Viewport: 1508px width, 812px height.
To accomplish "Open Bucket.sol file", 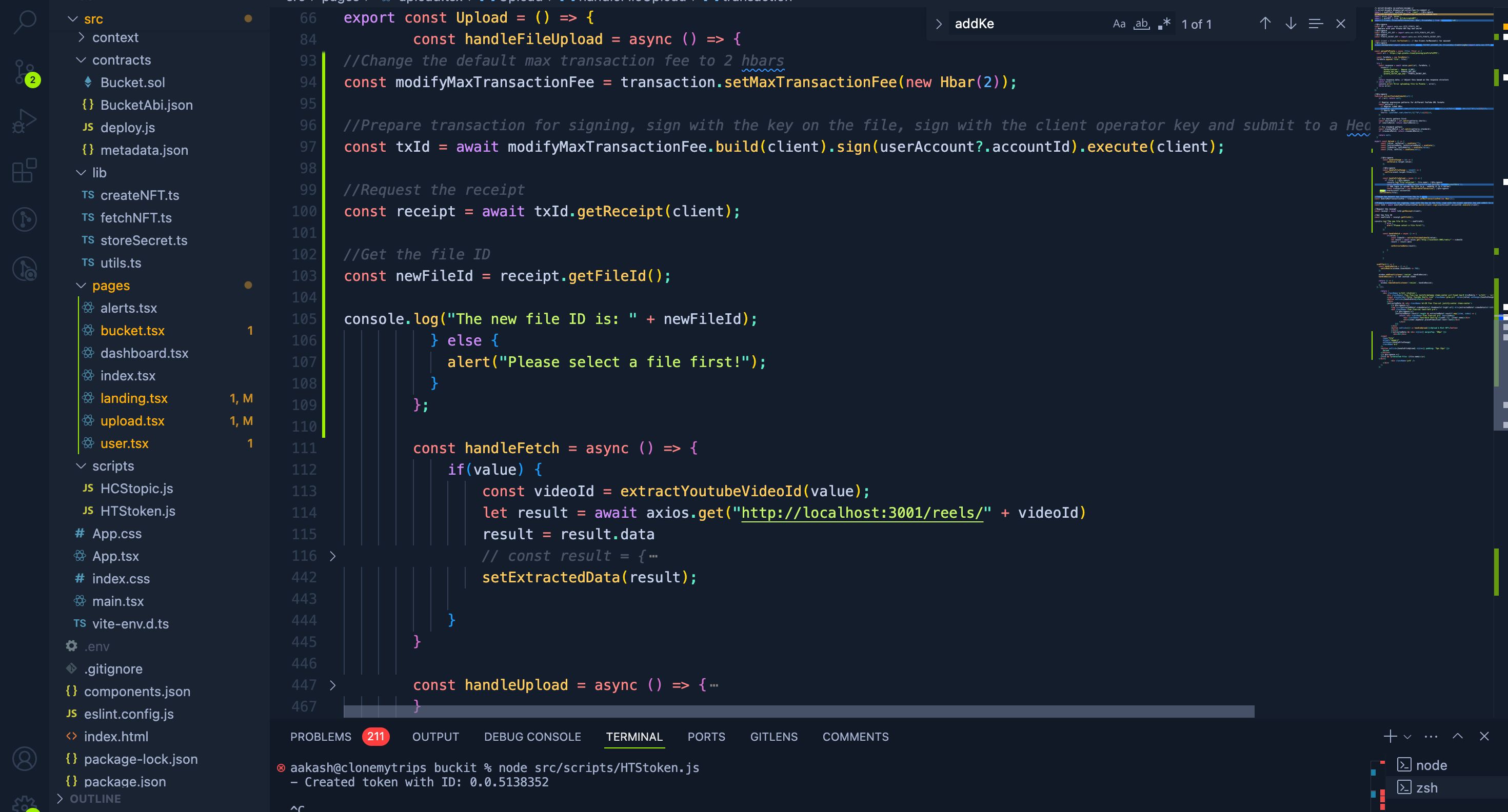I will (132, 83).
